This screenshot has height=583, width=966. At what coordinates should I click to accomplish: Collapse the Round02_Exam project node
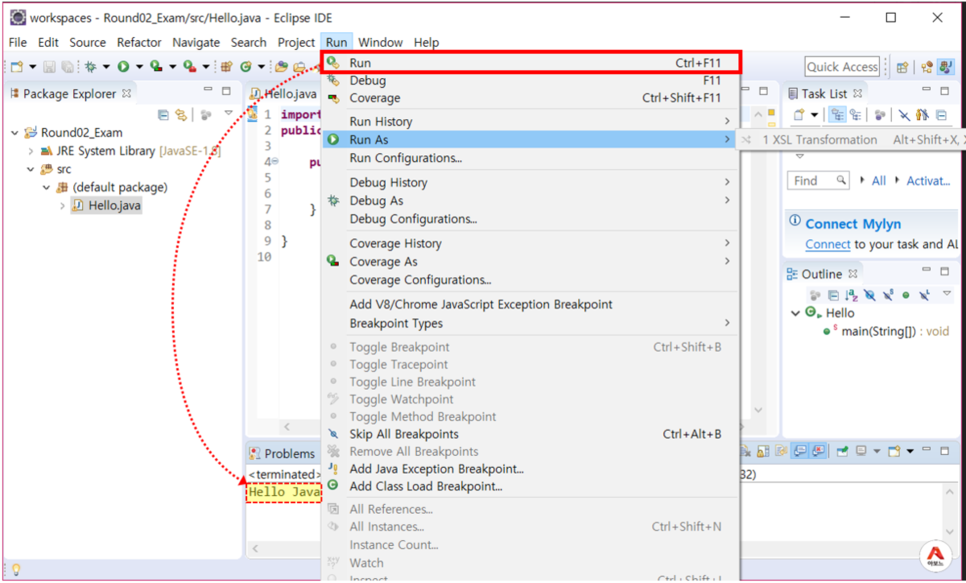coord(15,132)
